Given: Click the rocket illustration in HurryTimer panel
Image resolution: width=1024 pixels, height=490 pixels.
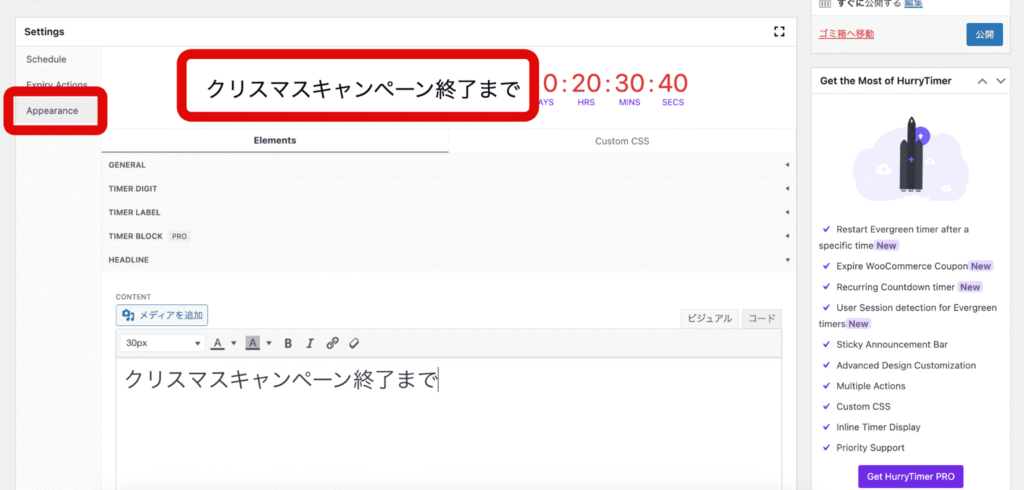Looking at the screenshot, I should [x=911, y=158].
